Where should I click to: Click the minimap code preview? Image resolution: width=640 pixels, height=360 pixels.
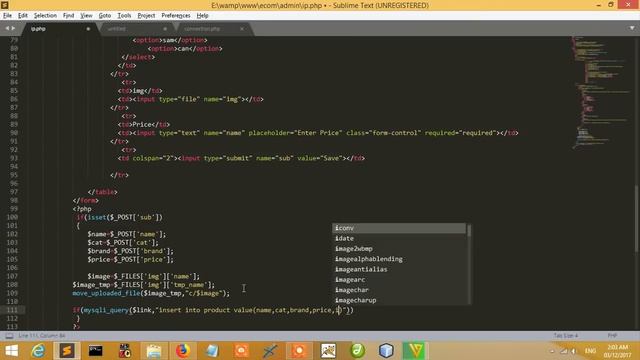[x=600, y=92]
